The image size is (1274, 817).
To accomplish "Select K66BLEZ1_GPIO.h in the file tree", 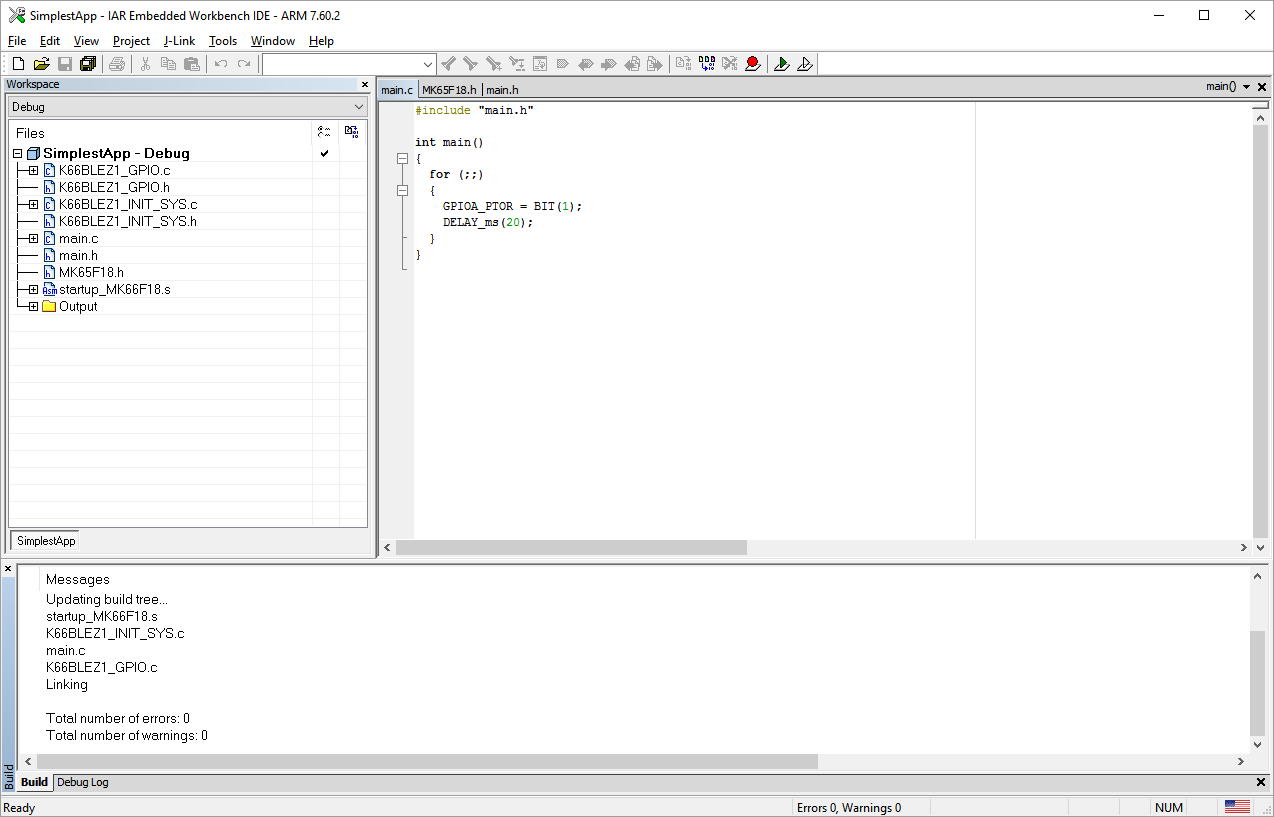I will point(114,187).
